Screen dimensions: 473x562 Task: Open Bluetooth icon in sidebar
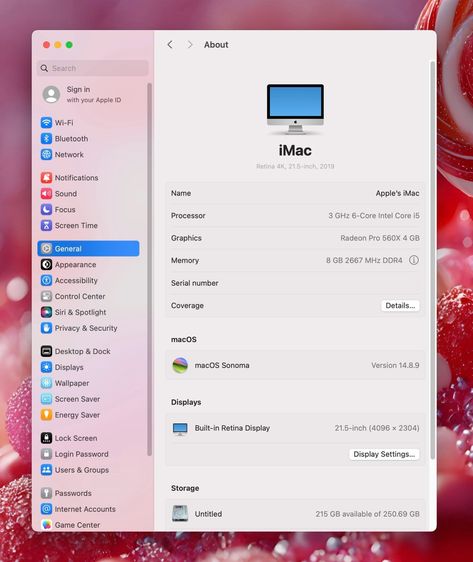(x=46, y=138)
